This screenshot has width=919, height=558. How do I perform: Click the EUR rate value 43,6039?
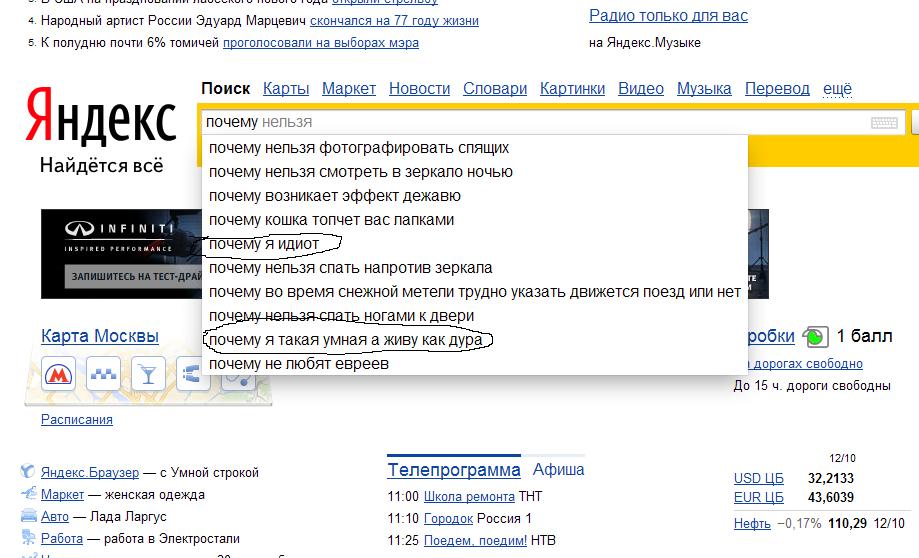(x=830, y=498)
